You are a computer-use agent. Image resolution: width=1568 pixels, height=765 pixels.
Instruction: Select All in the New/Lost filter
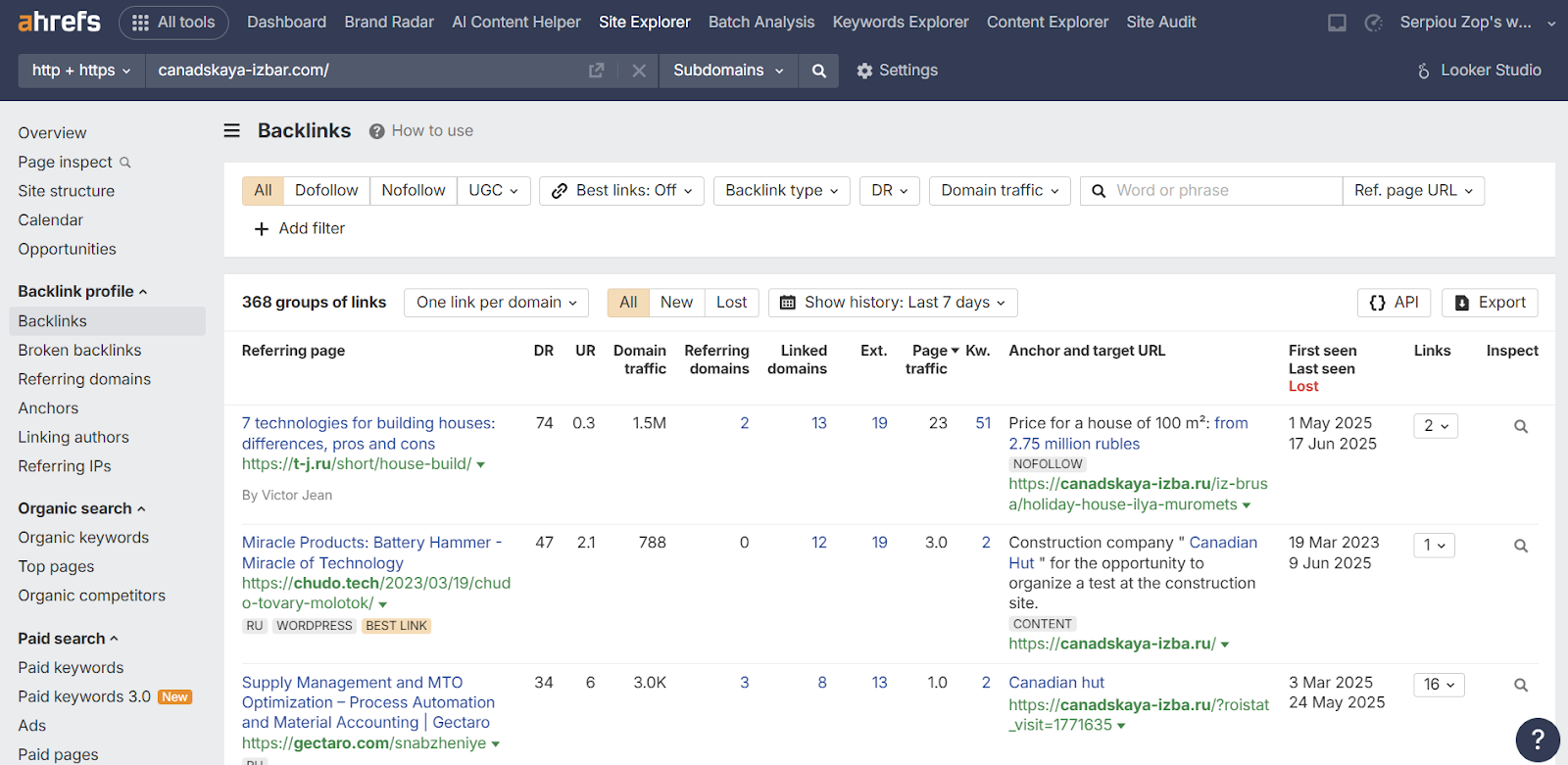tap(628, 303)
